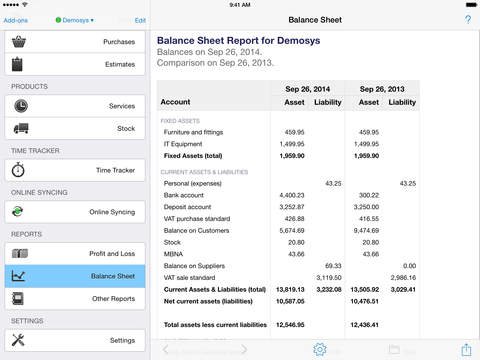Image resolution: width=480 pixels, height=360 pixels.
Task: Select the Bank account row in the report
Action: click(288, 195)
